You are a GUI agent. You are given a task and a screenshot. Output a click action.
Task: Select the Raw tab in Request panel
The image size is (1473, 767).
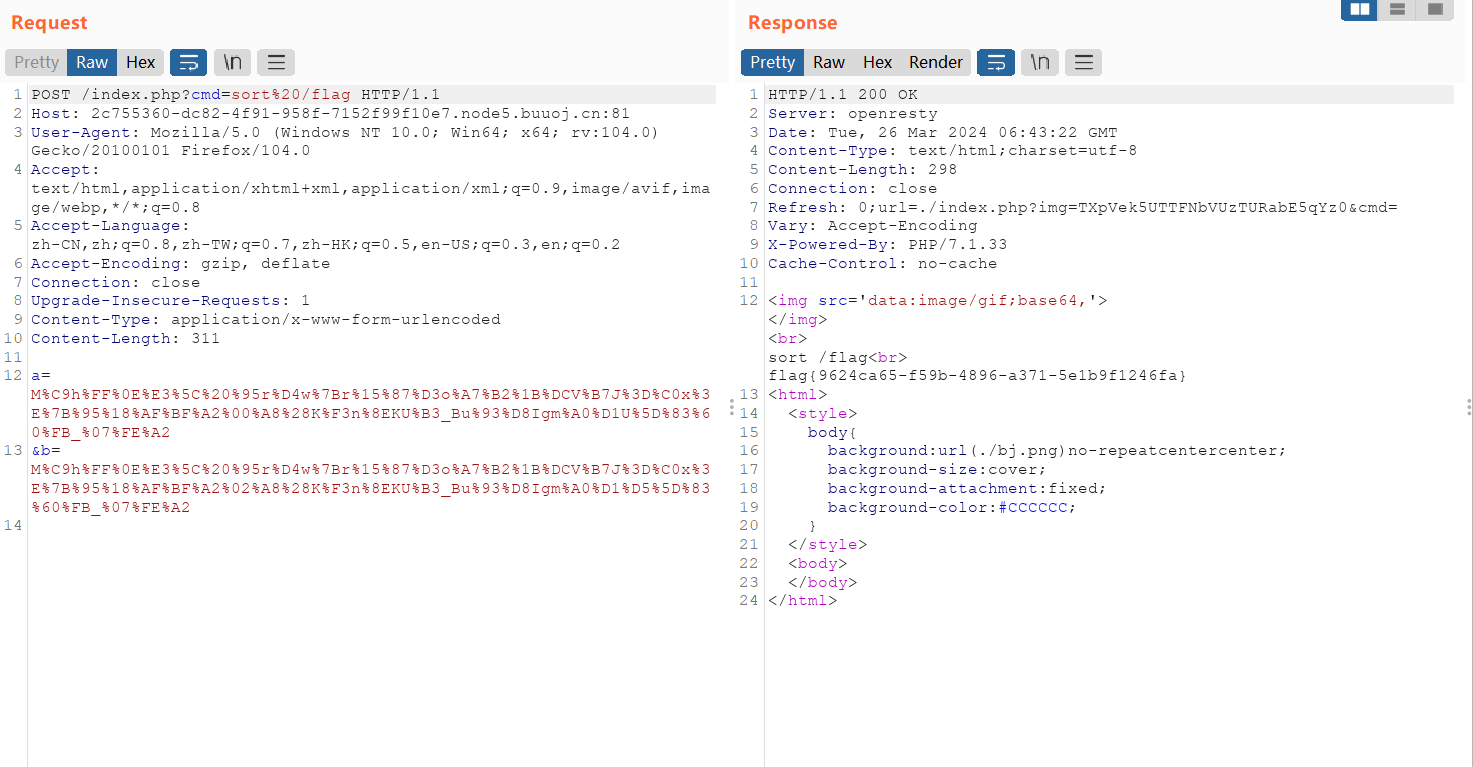click(x=92, y=62)
